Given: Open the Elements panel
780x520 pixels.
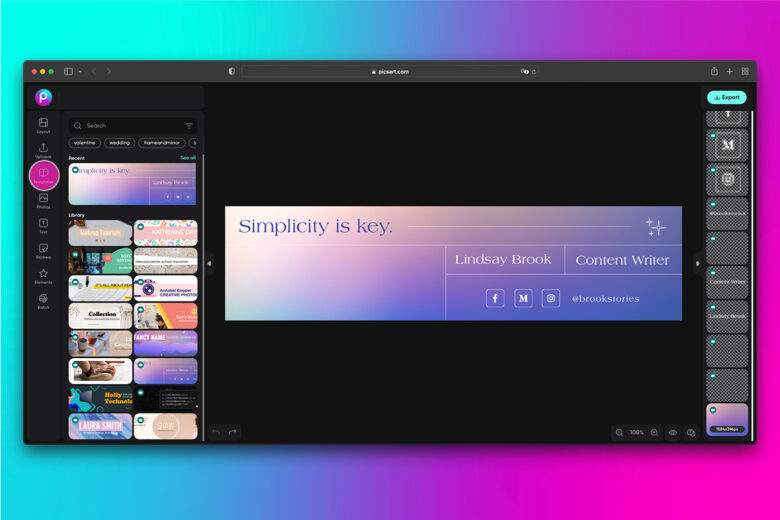Looking at the screenshot, I should pos(43,275).
